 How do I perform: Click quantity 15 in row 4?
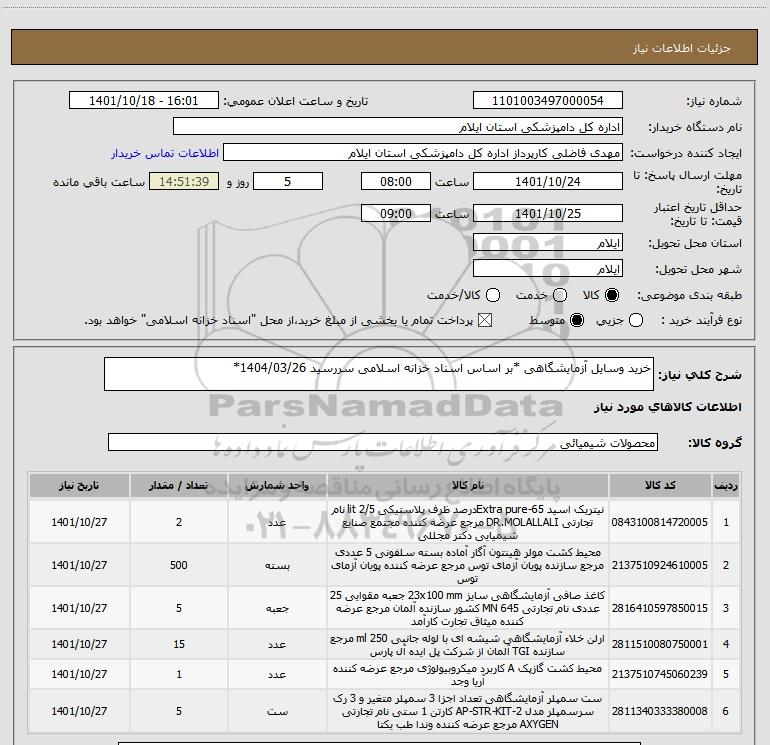[179, 644]
